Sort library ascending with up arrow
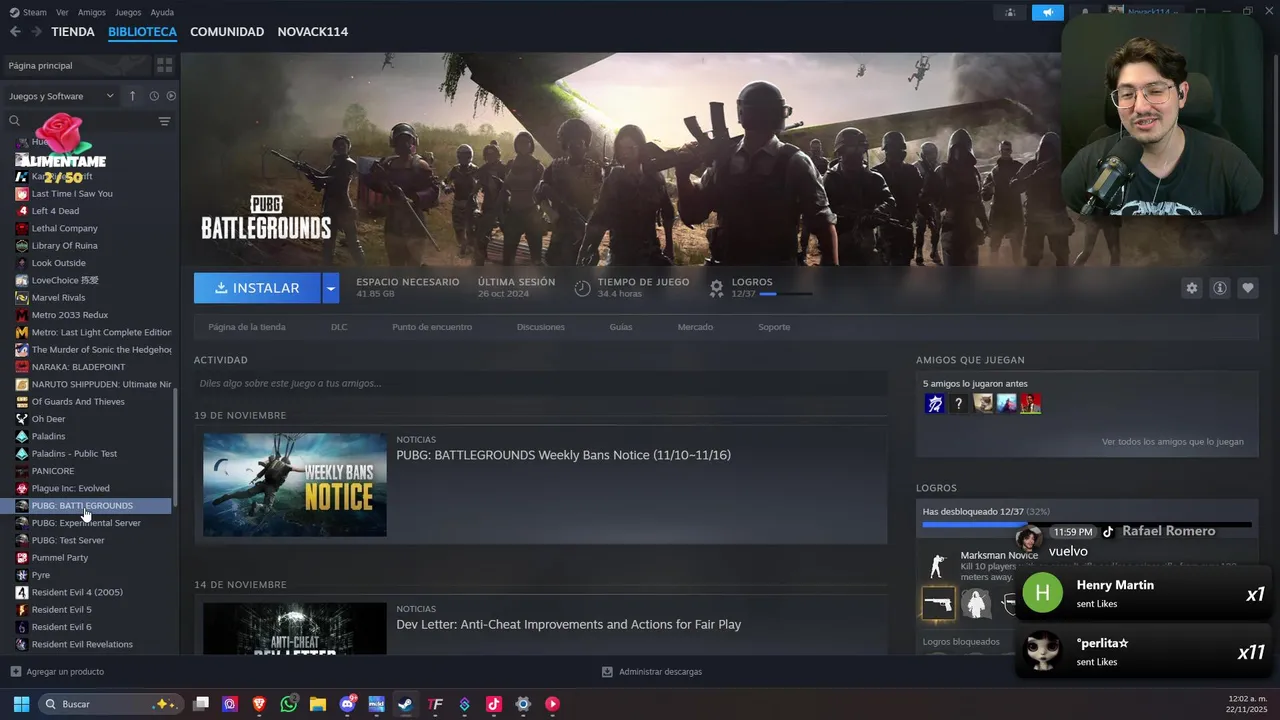Viewport: 1280px width, 720px height. point(132,96)
